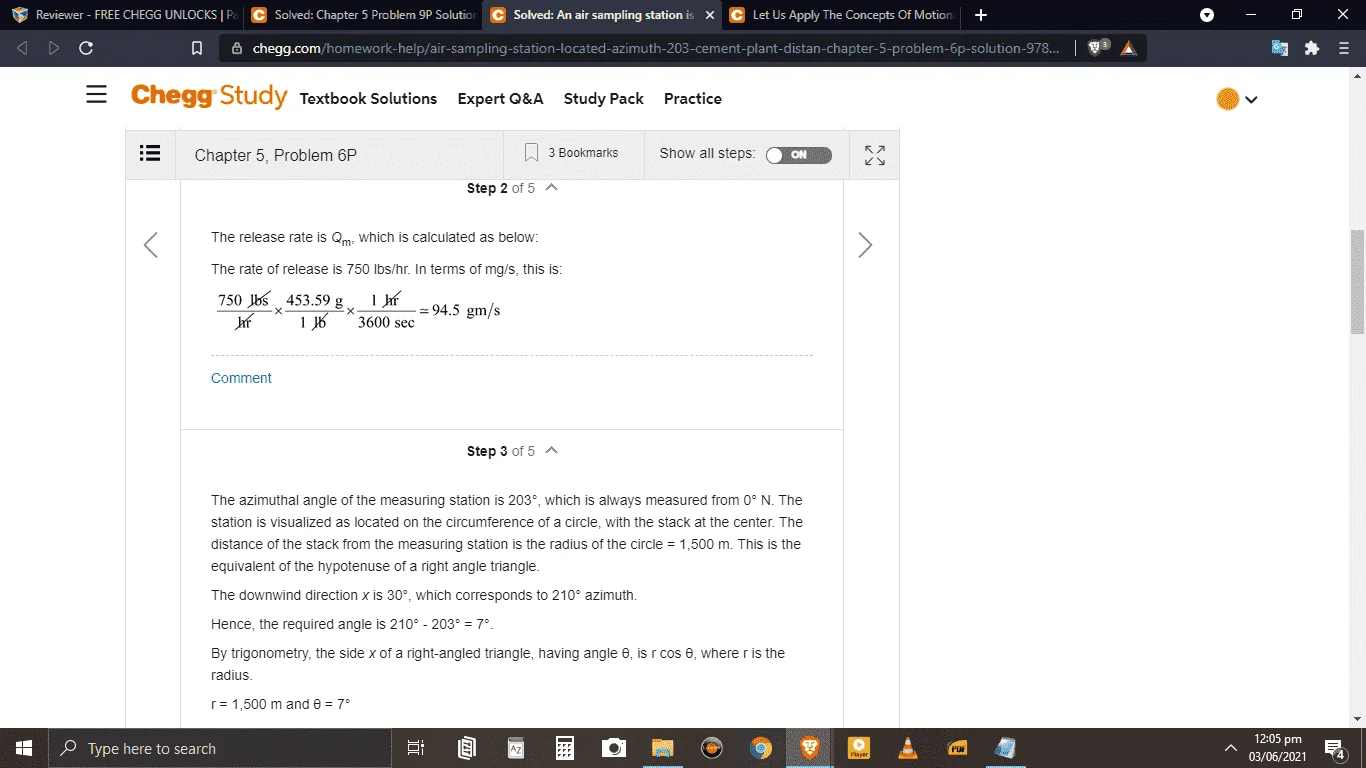Click the Windows taskbar search box
Viewport: 1366px width, 768px height.
(220, 748)
